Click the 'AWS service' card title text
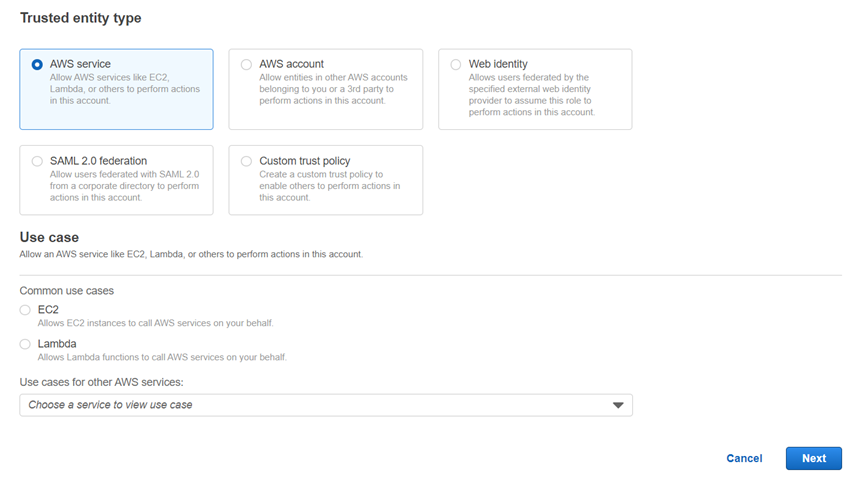 pyautogui.click(x=80, y=64)
